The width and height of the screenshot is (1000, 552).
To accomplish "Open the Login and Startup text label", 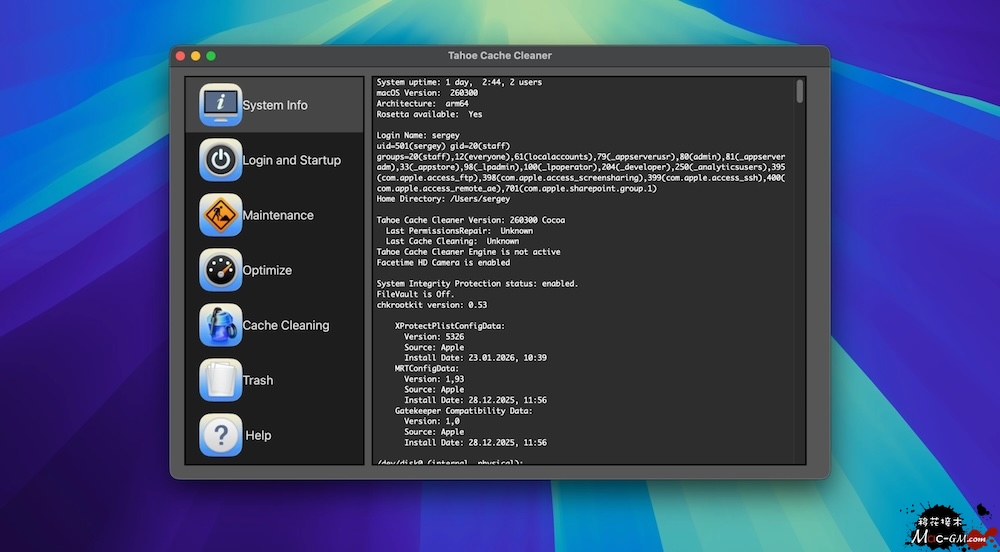I will (x=291, y=160).
